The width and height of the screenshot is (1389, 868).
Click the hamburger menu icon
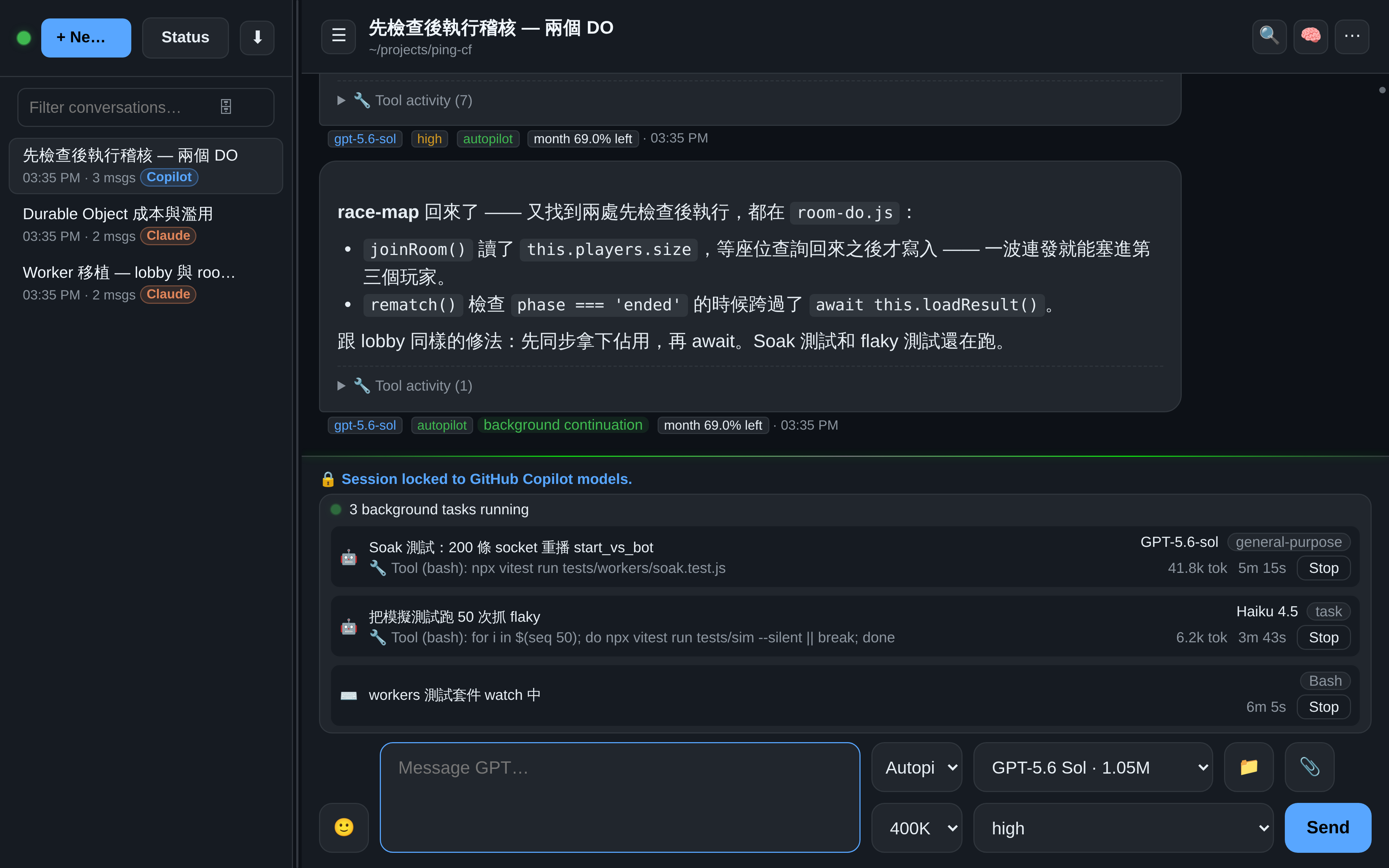339,36
